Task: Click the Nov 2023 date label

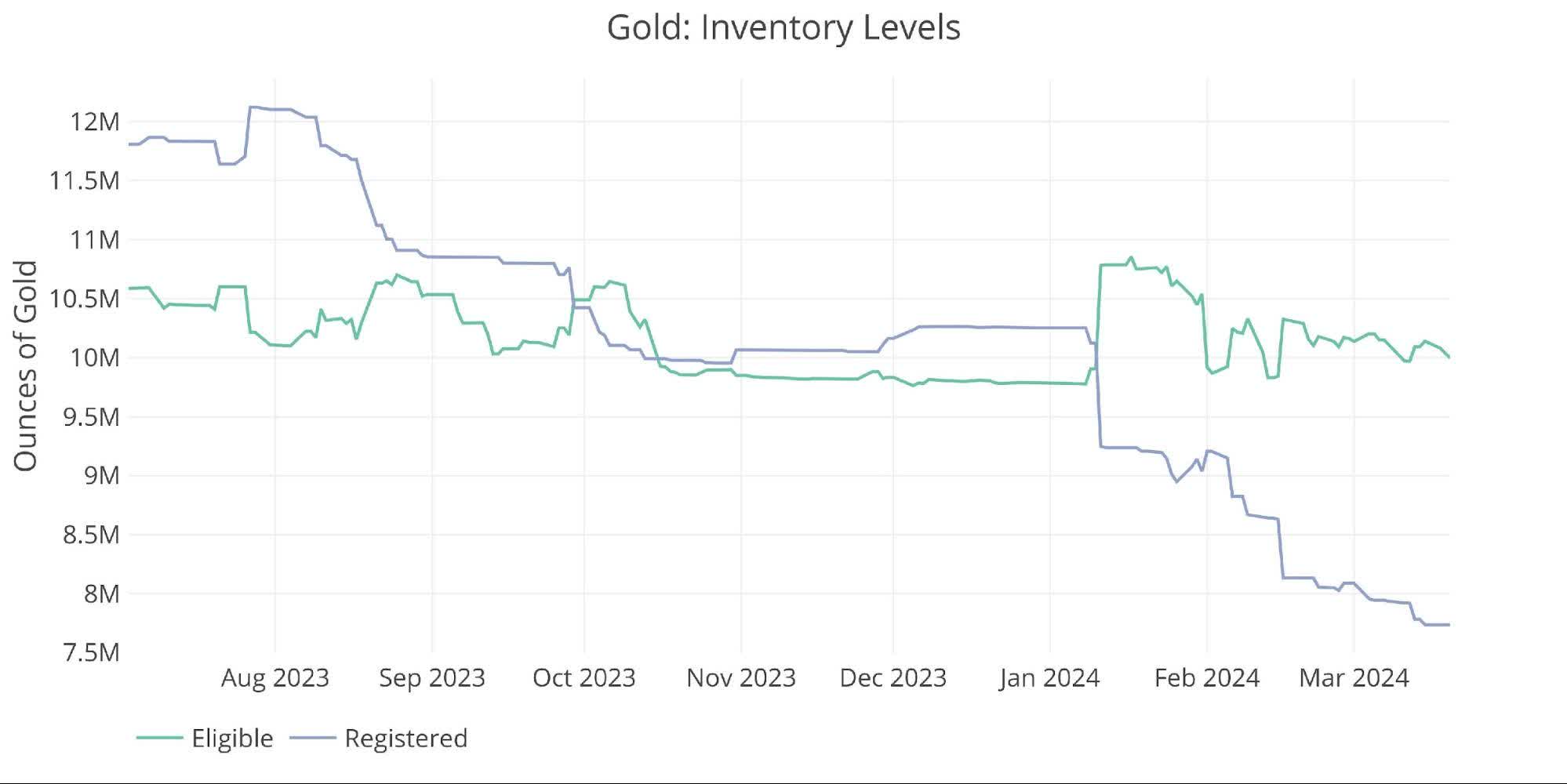Action: click(x=741, y=677)
